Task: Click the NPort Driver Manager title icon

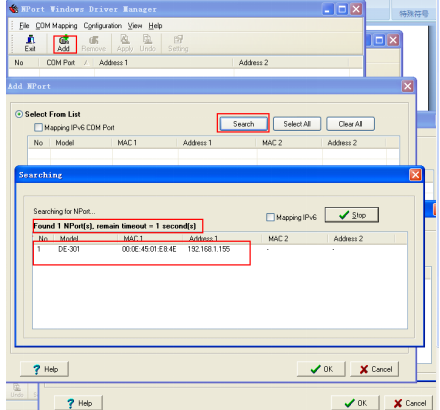Action: coord(14,9)
